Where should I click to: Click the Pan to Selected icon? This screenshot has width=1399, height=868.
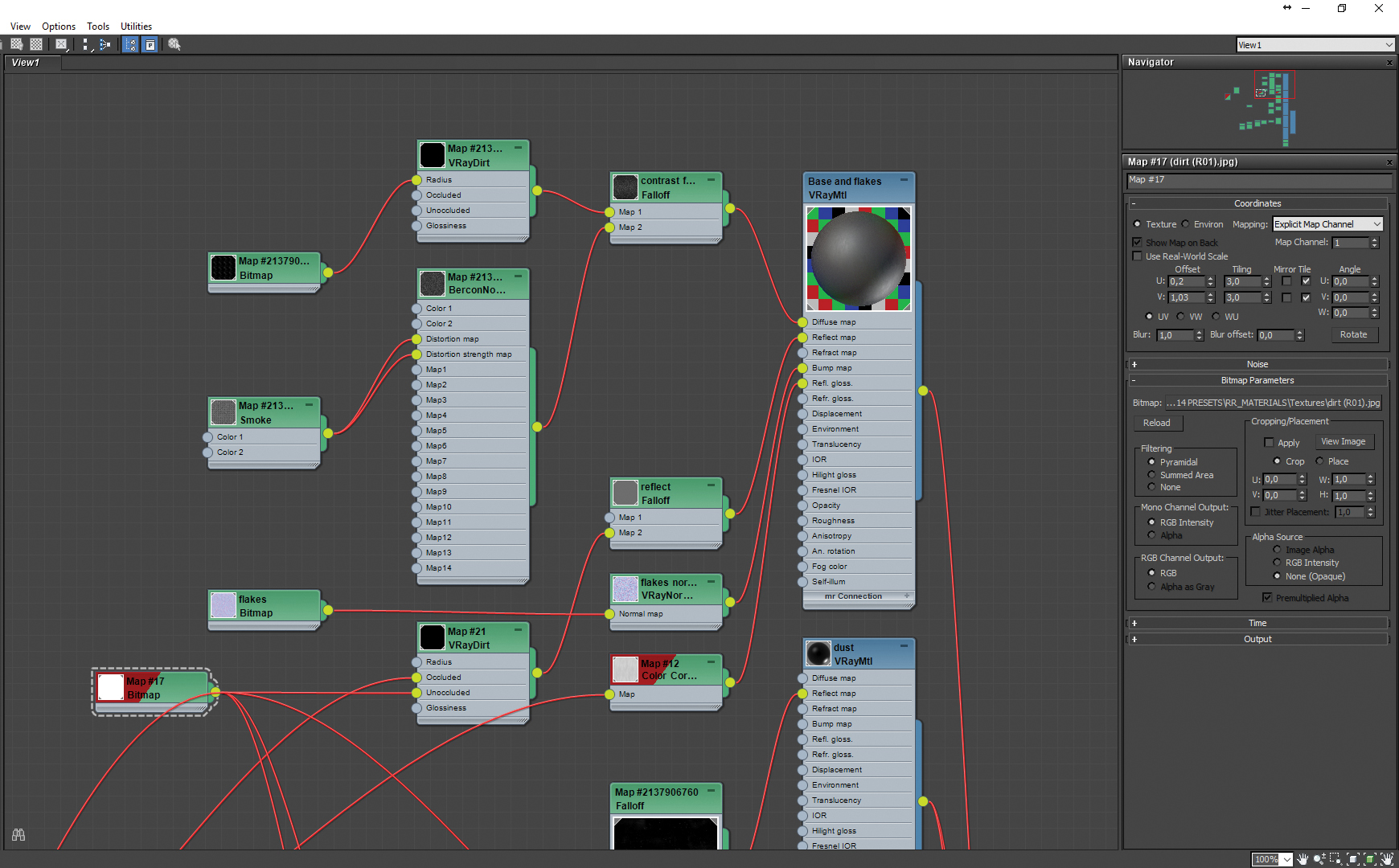[1387, 859]
